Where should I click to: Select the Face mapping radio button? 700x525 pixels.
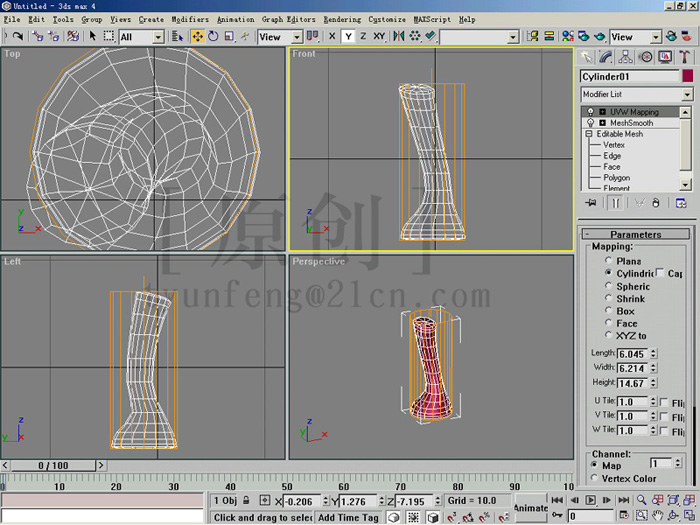(608, 322)
